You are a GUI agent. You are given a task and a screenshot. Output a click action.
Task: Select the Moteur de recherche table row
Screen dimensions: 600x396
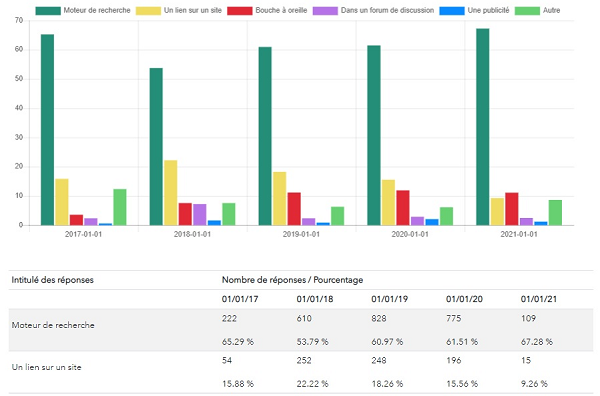(301, 330)
